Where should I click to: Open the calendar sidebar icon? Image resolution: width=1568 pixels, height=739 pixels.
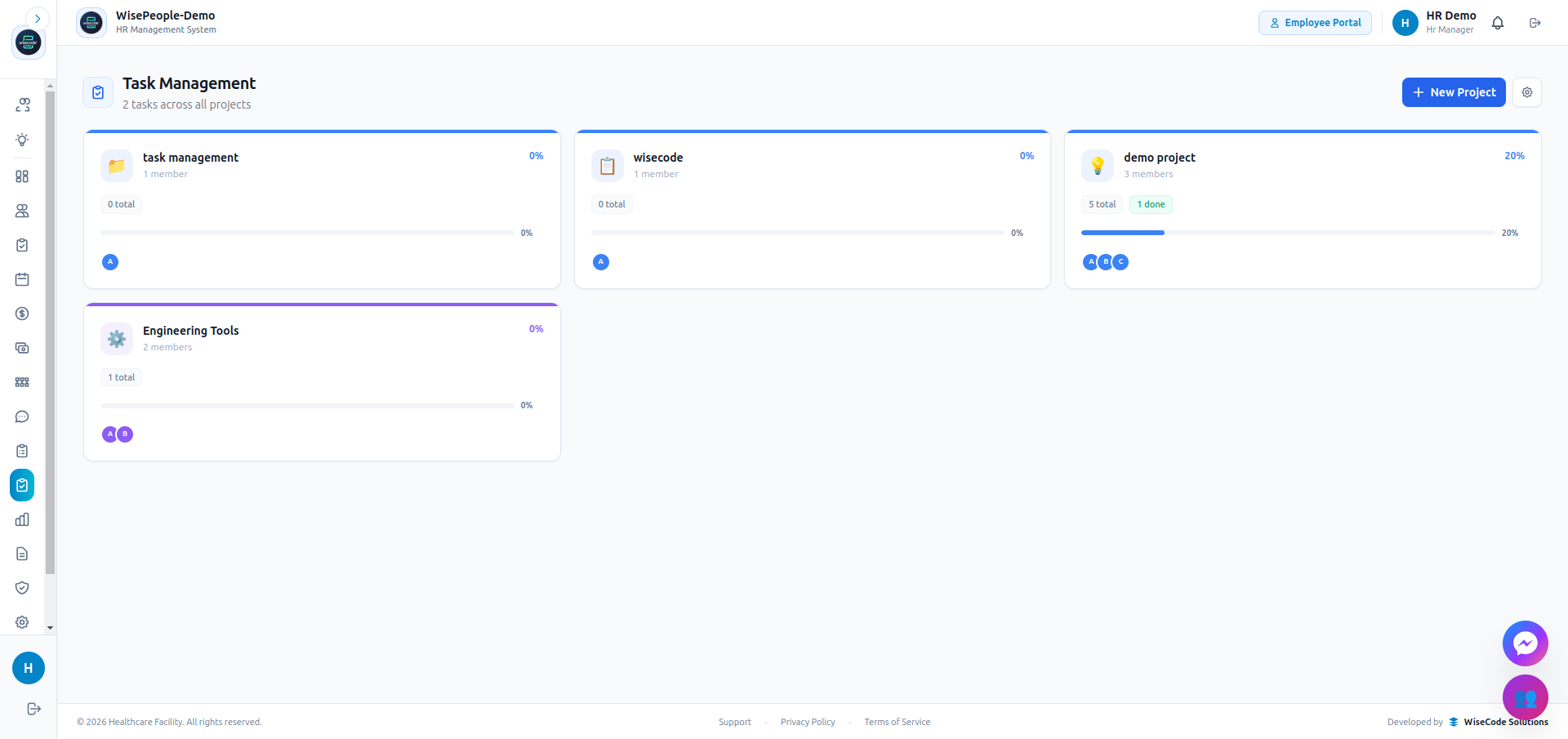(22, 279)
